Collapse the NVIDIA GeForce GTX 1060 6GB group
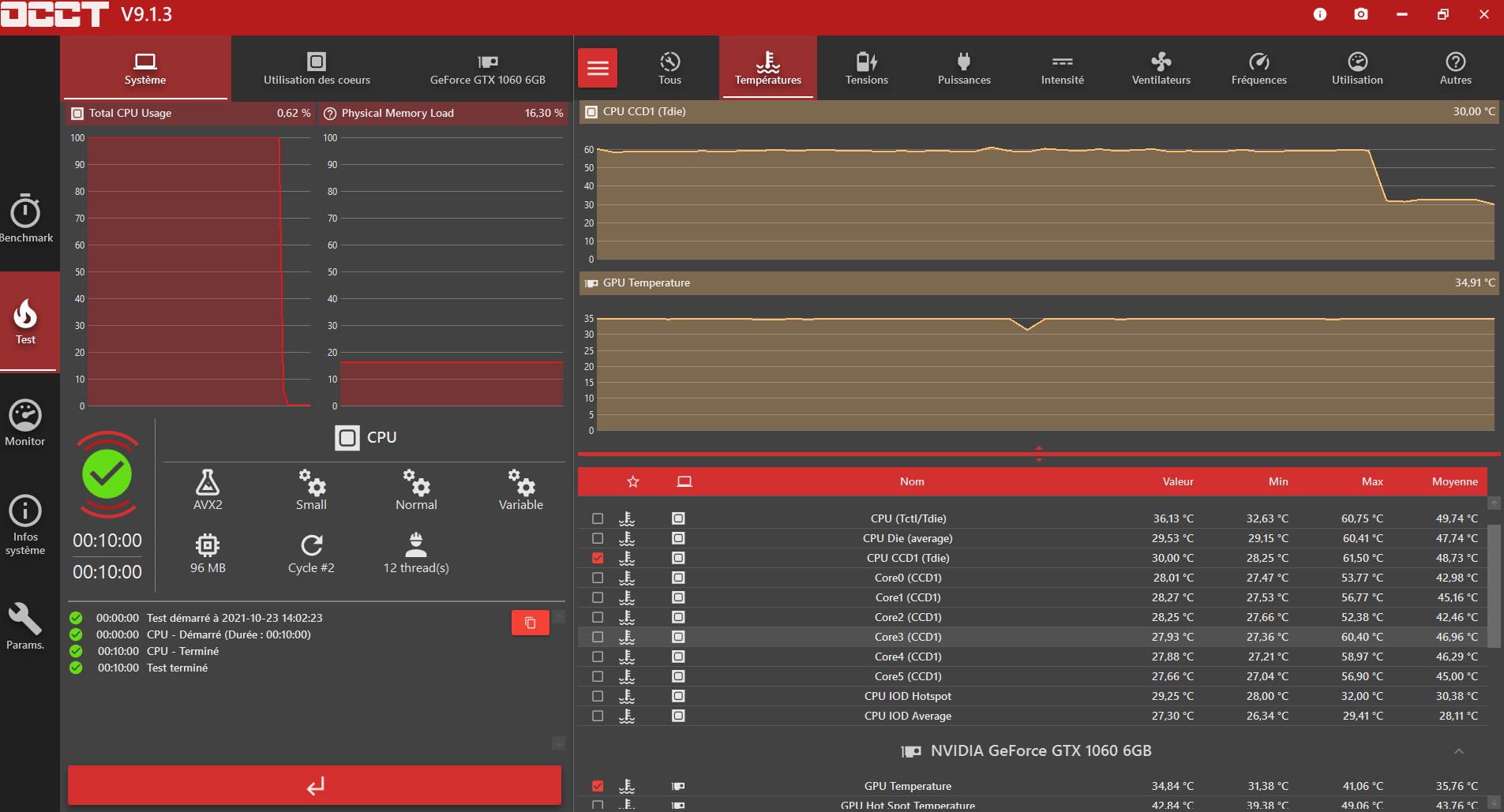The width and height of the screenshot is (1504, 812). 1458,751
